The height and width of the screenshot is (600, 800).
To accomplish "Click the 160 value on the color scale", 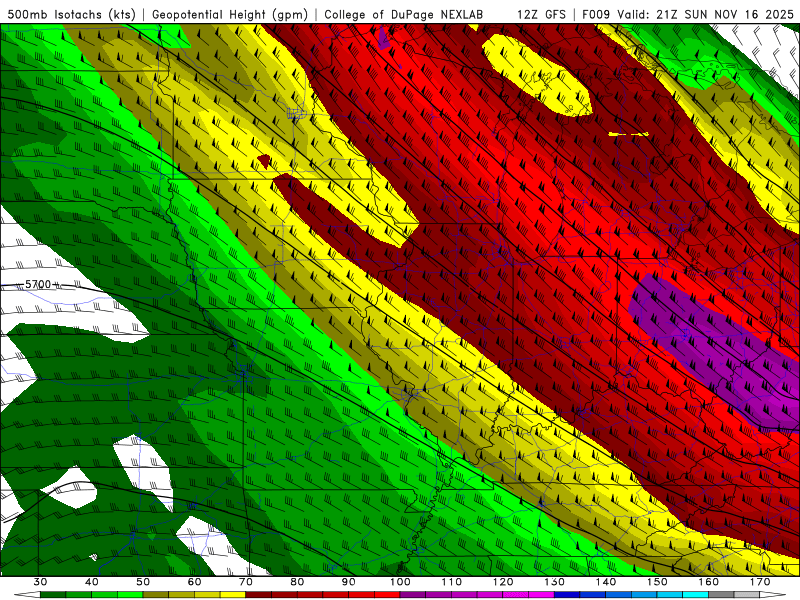I will (709, 582).
